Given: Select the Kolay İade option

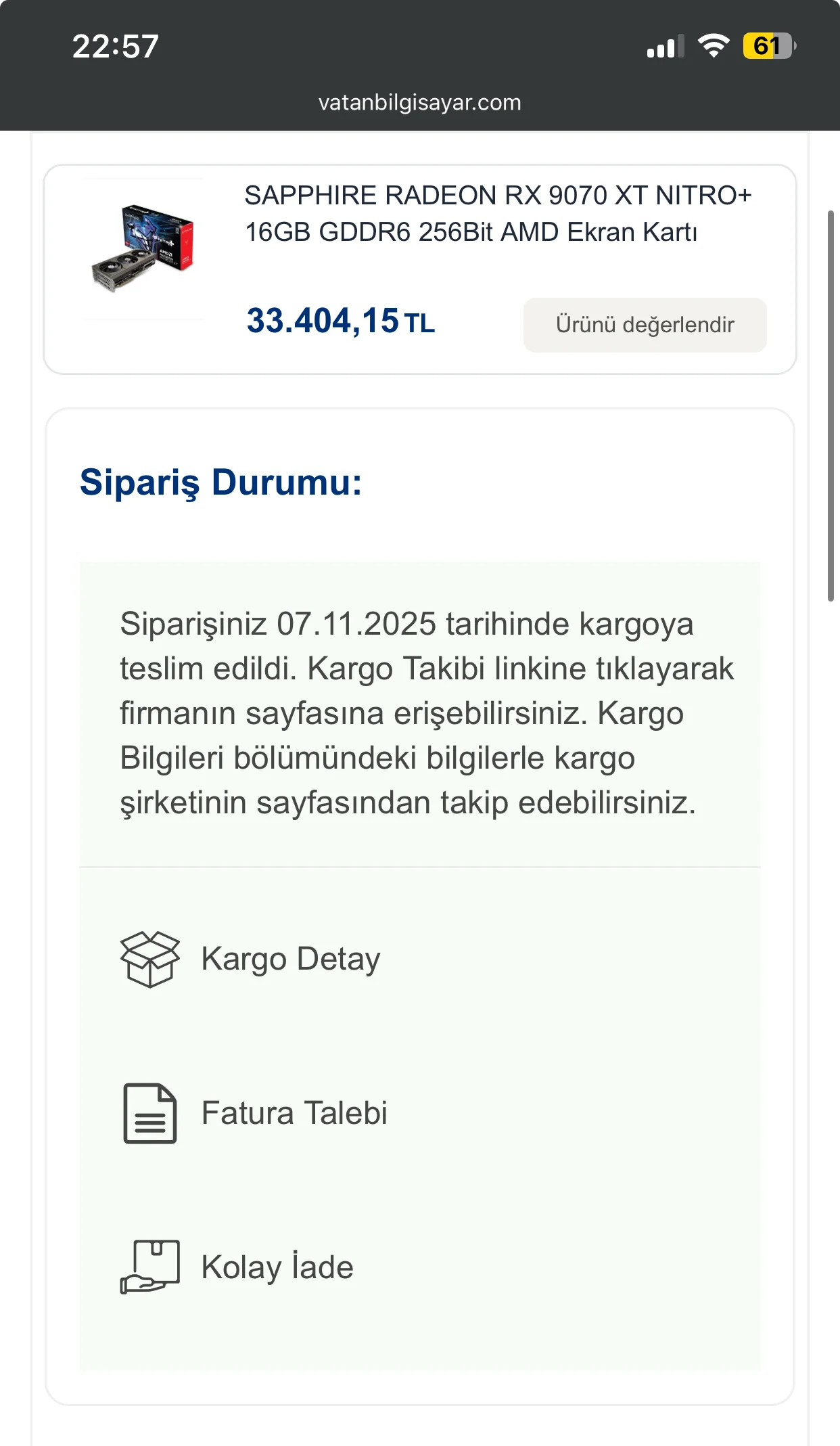Looking at the screenshot, I should click(x=277, y=1267).
